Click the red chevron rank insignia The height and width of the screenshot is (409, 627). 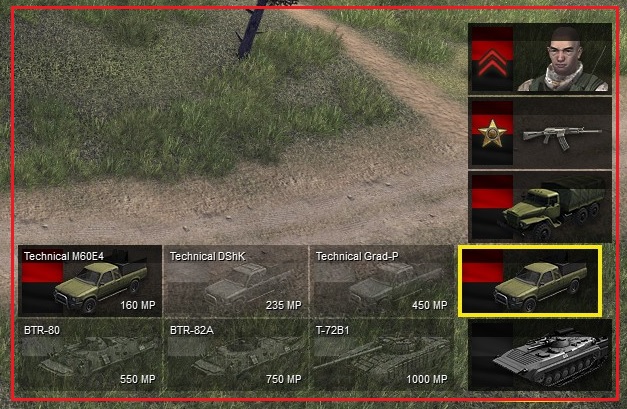tap(492, 63)
